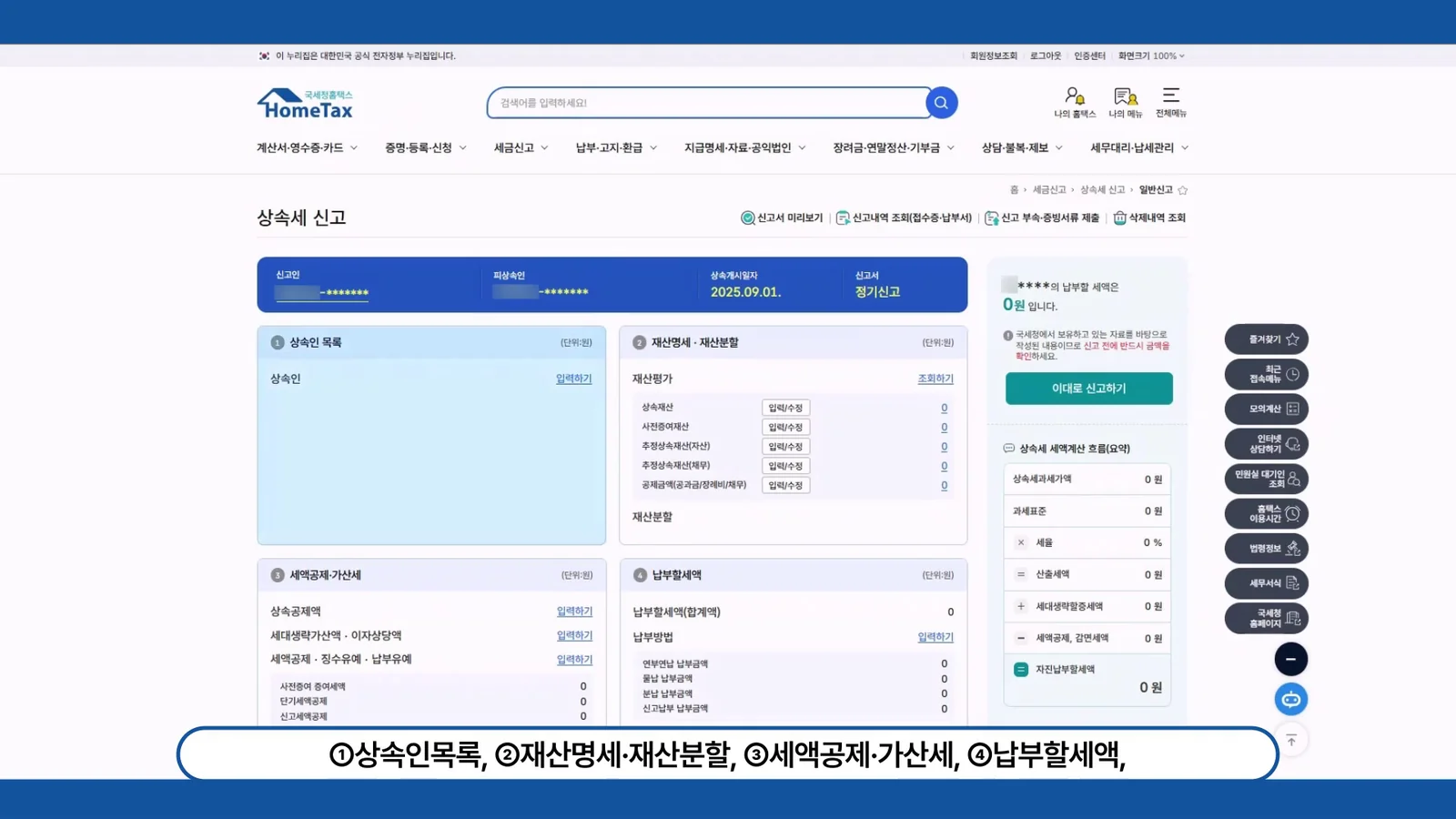Open 최근 접속메뉴 sidebar button

pyautogui.click(x=1266, y=374)
